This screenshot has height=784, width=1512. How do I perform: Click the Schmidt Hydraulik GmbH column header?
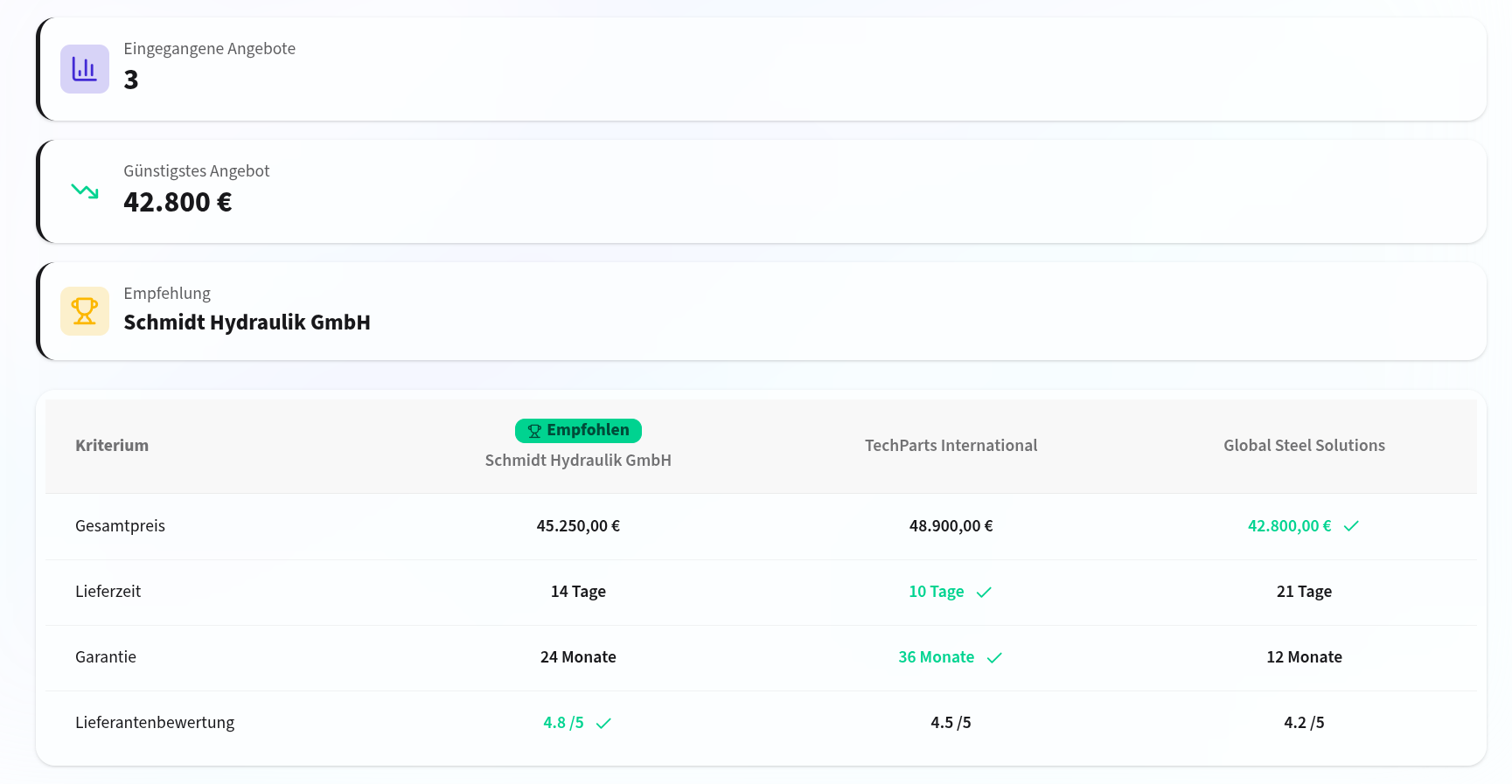pos(578,461)
